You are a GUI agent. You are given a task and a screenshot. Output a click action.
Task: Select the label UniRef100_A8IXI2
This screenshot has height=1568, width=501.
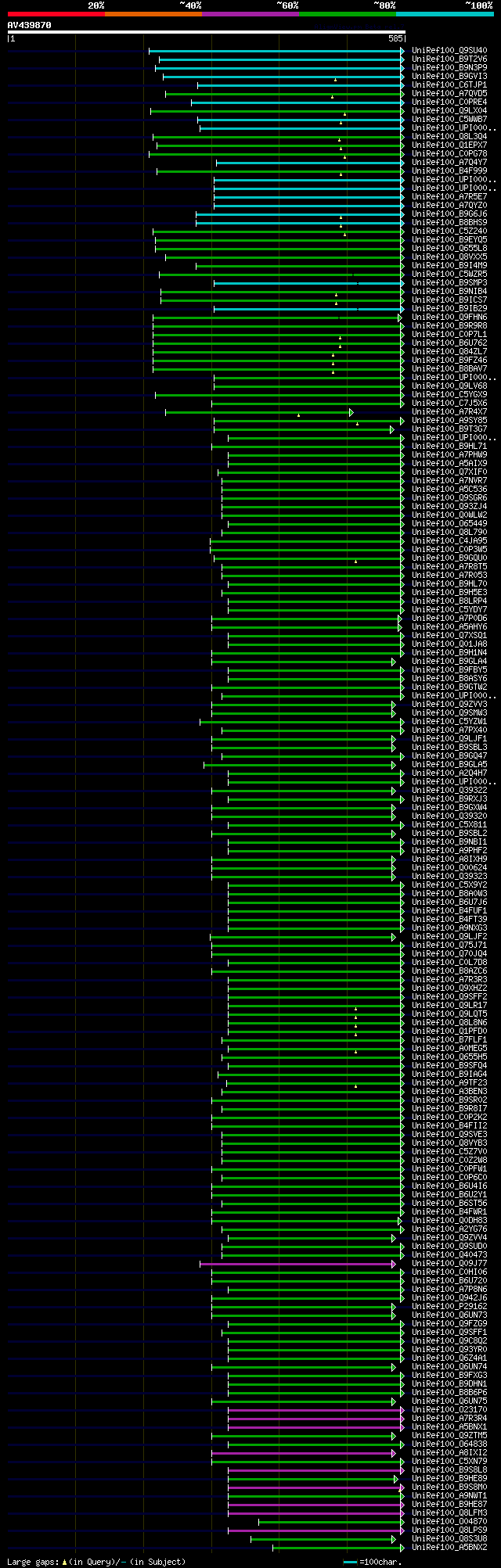pos(449,1452)
